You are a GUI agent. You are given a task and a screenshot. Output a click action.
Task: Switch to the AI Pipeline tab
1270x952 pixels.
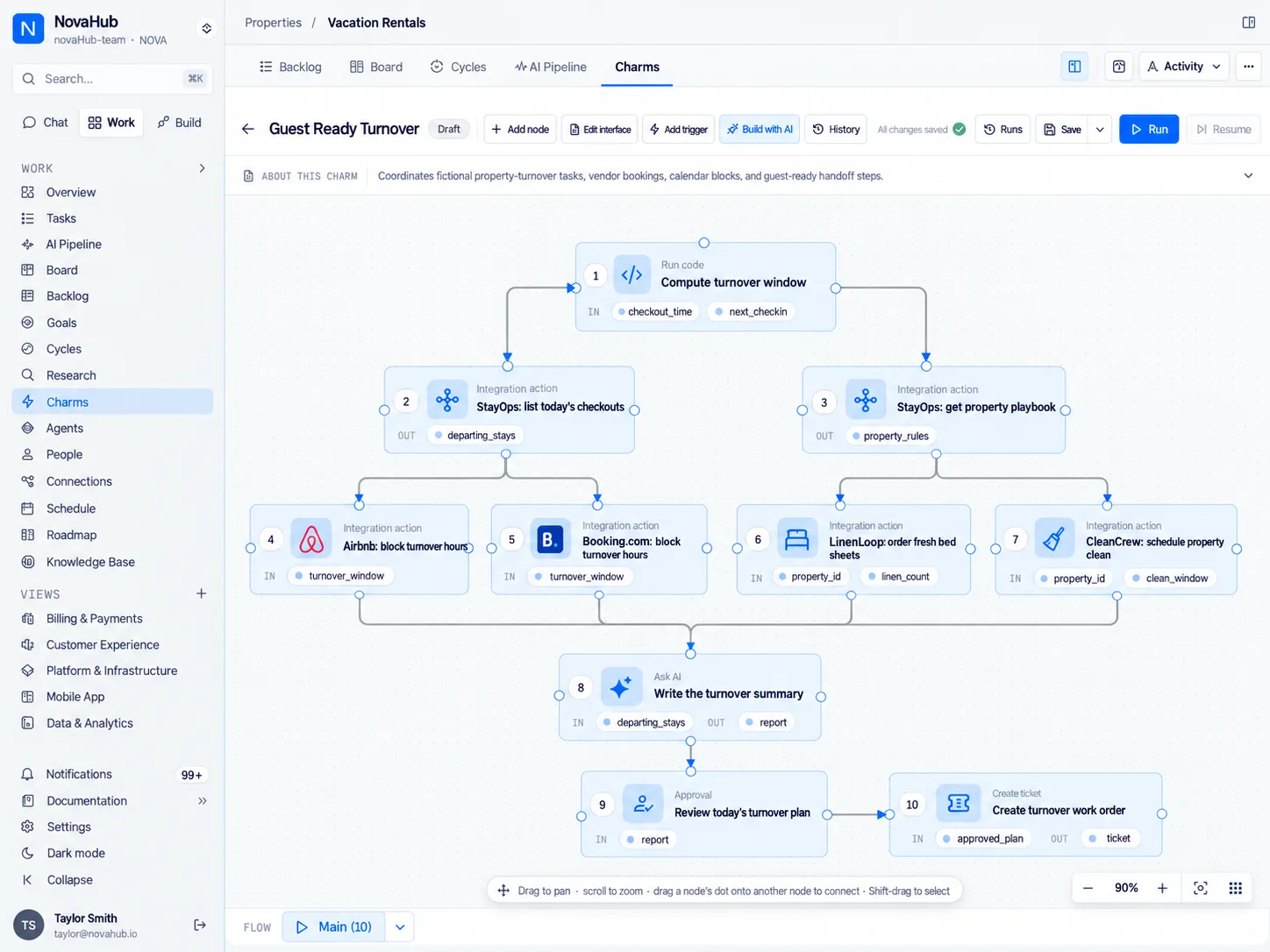[x=551, y=67]
